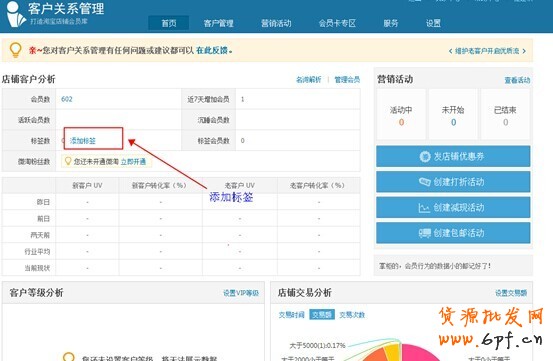The image size is (553, 361).
Task: Open the 客户管理 menu
Action: [219, 23]
